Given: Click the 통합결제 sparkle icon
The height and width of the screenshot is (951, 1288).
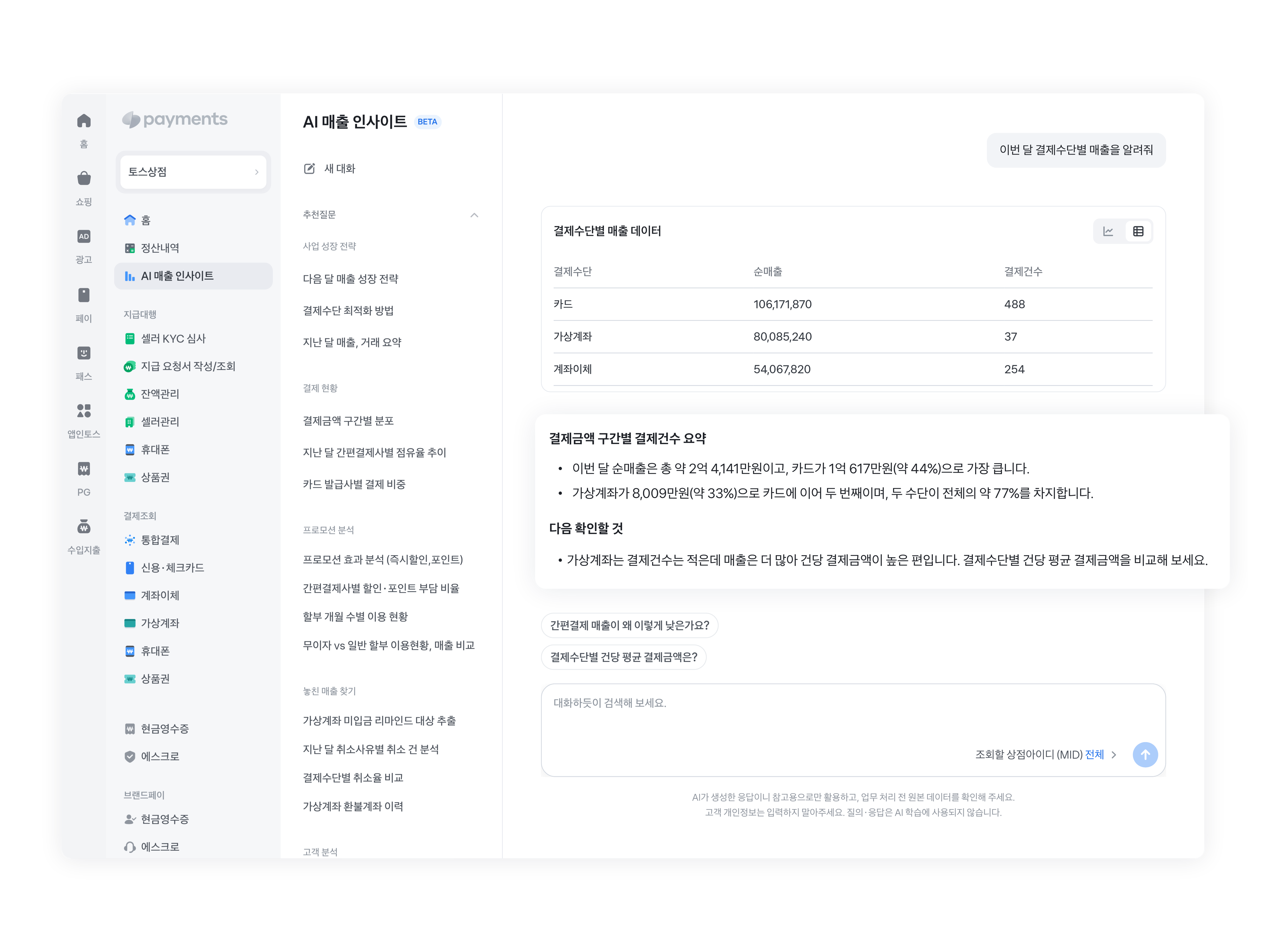Looking at the screenshot, I should pyautogui.click(x=130, y=540).
